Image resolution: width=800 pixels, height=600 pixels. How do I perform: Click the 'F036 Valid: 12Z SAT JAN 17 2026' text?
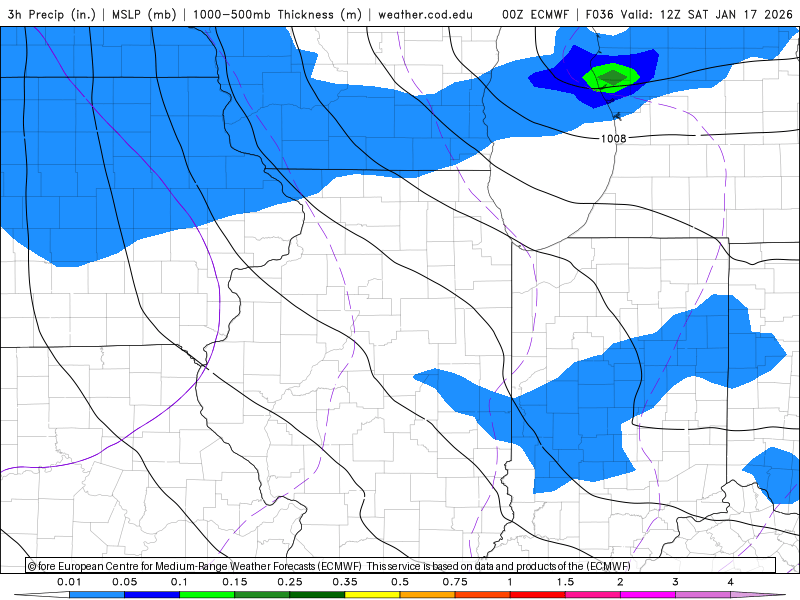[x=689, y=14]
